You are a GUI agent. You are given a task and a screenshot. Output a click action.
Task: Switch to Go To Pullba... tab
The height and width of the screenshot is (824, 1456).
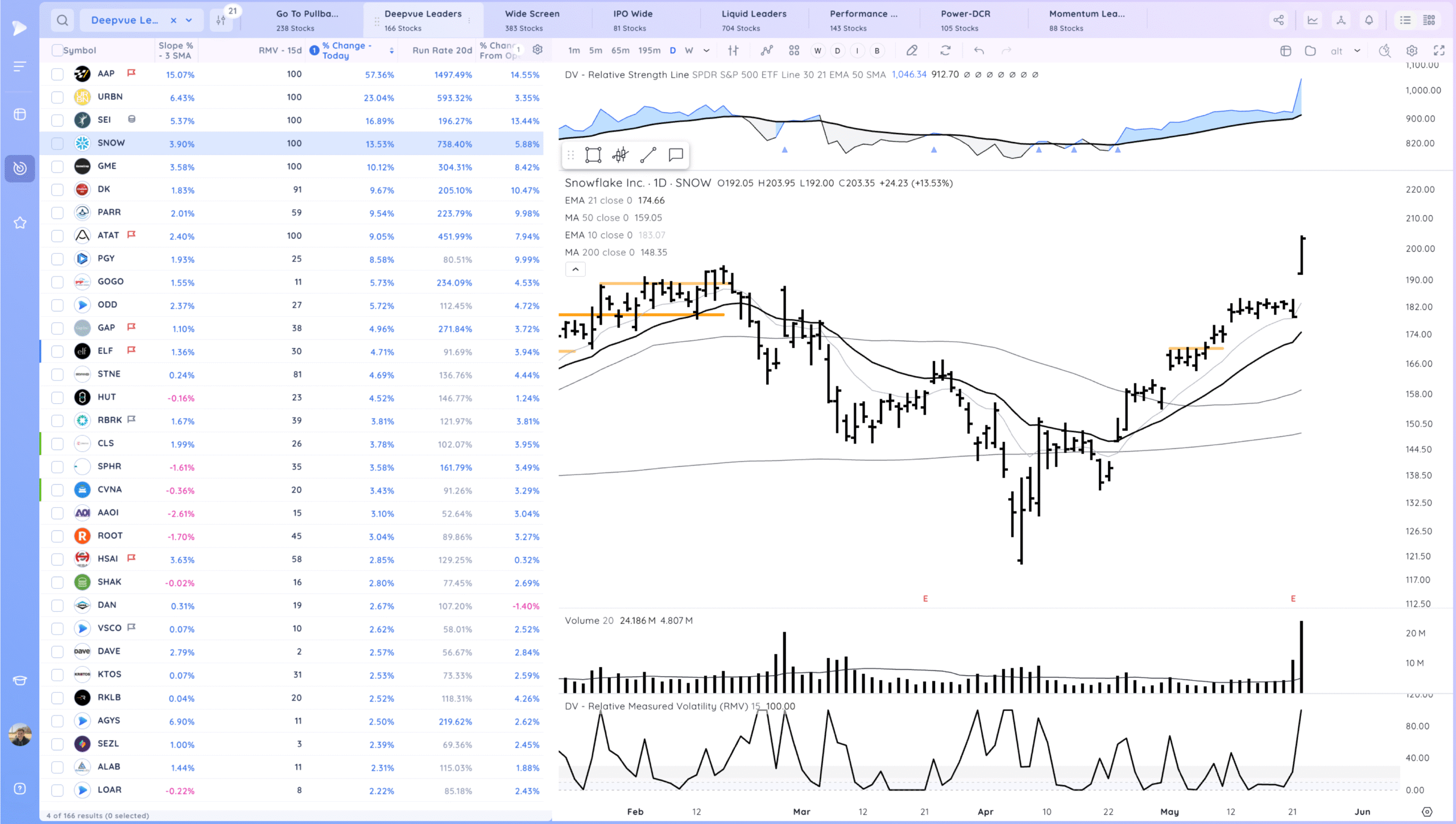tap(307, 20)
